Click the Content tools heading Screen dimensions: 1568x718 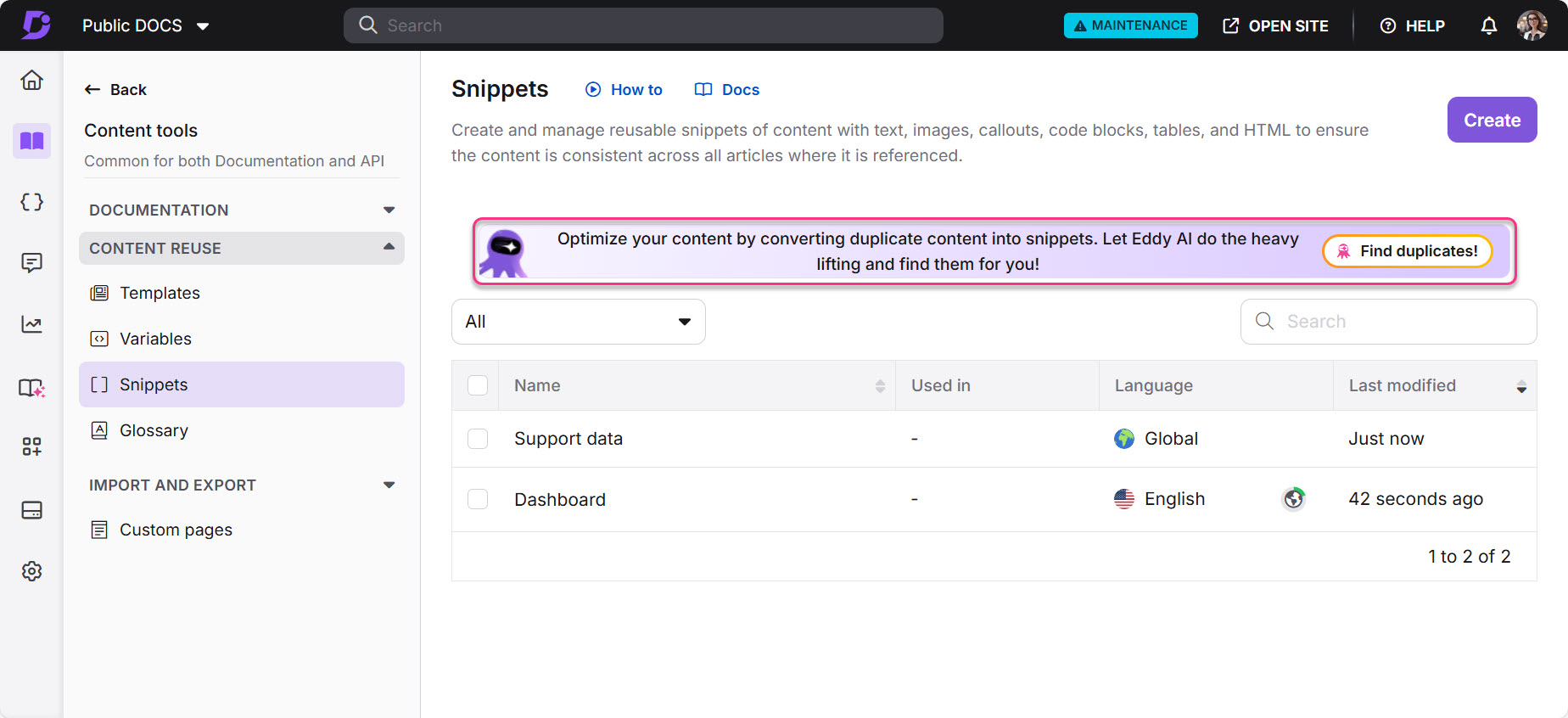tap(141, 131)
